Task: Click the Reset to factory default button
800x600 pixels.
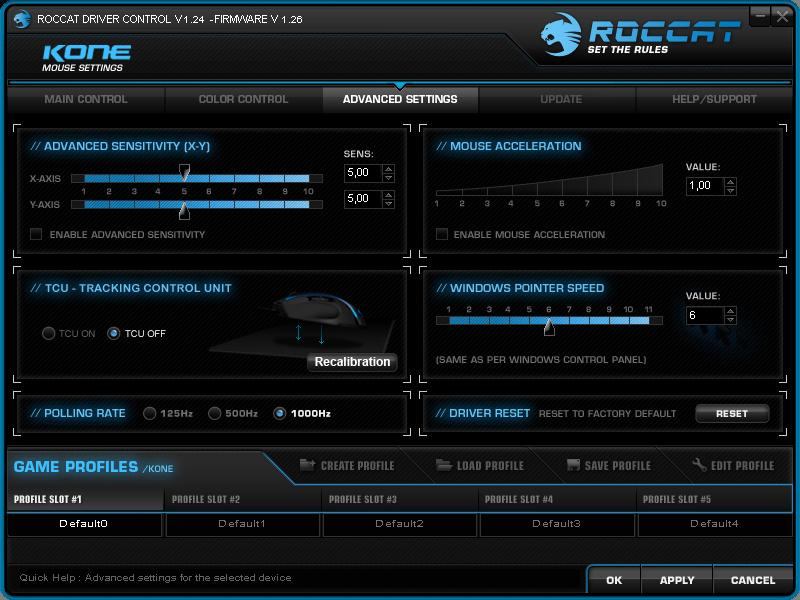Action: coord(732,414)
